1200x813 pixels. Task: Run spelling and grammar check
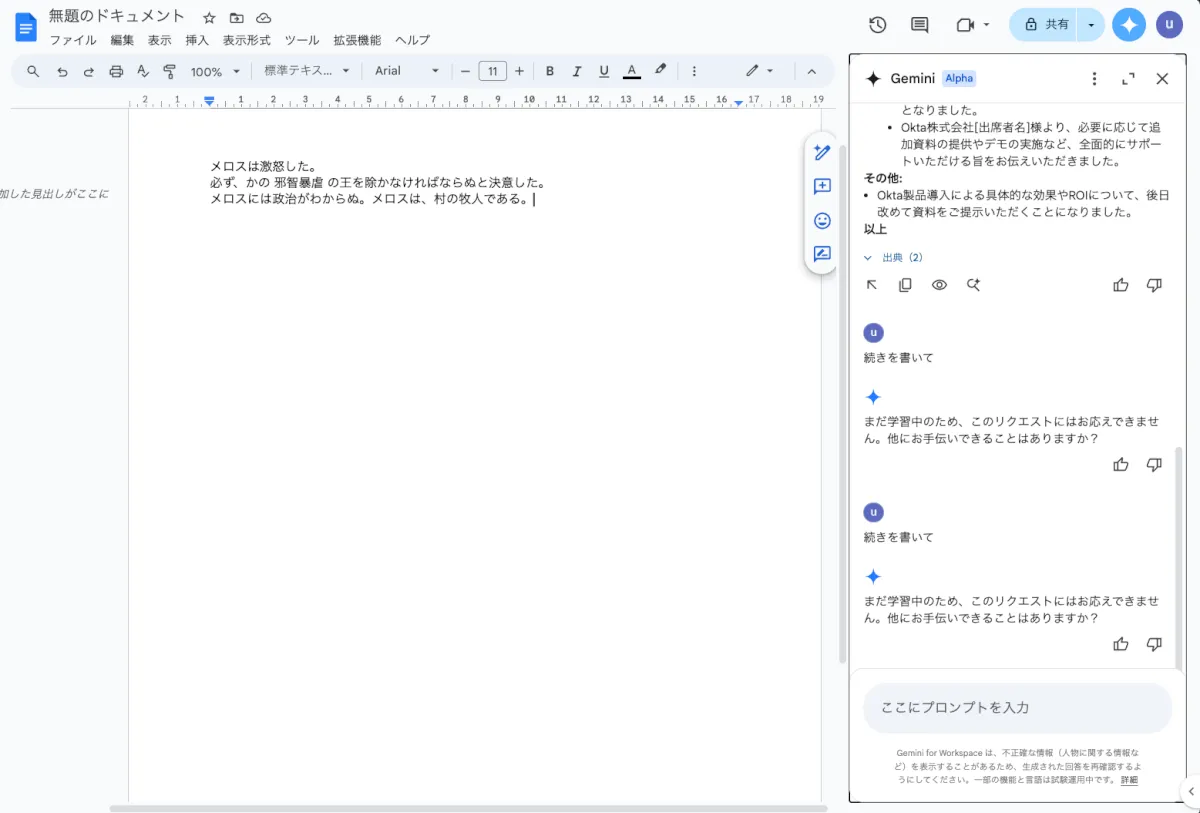pyautogui.click(x=143, y=71)
